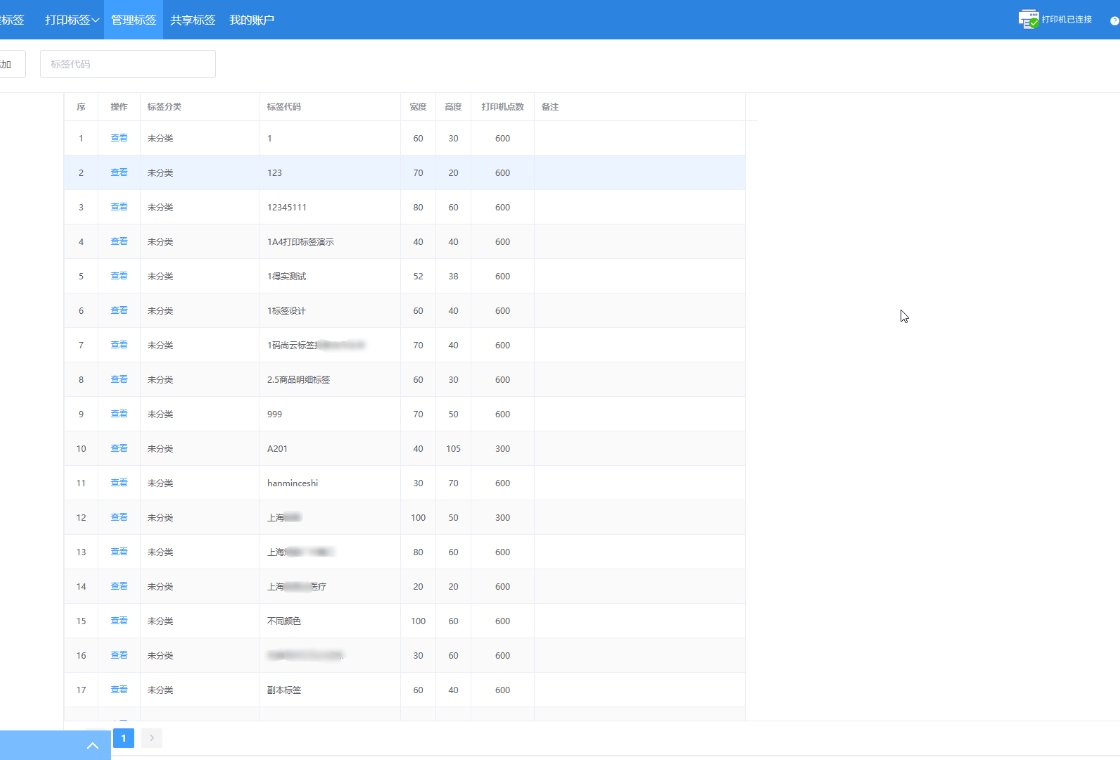Click the 操作 column header
Image resolution: width=1120 pixels, height=760 pixels.
(119, 106)
